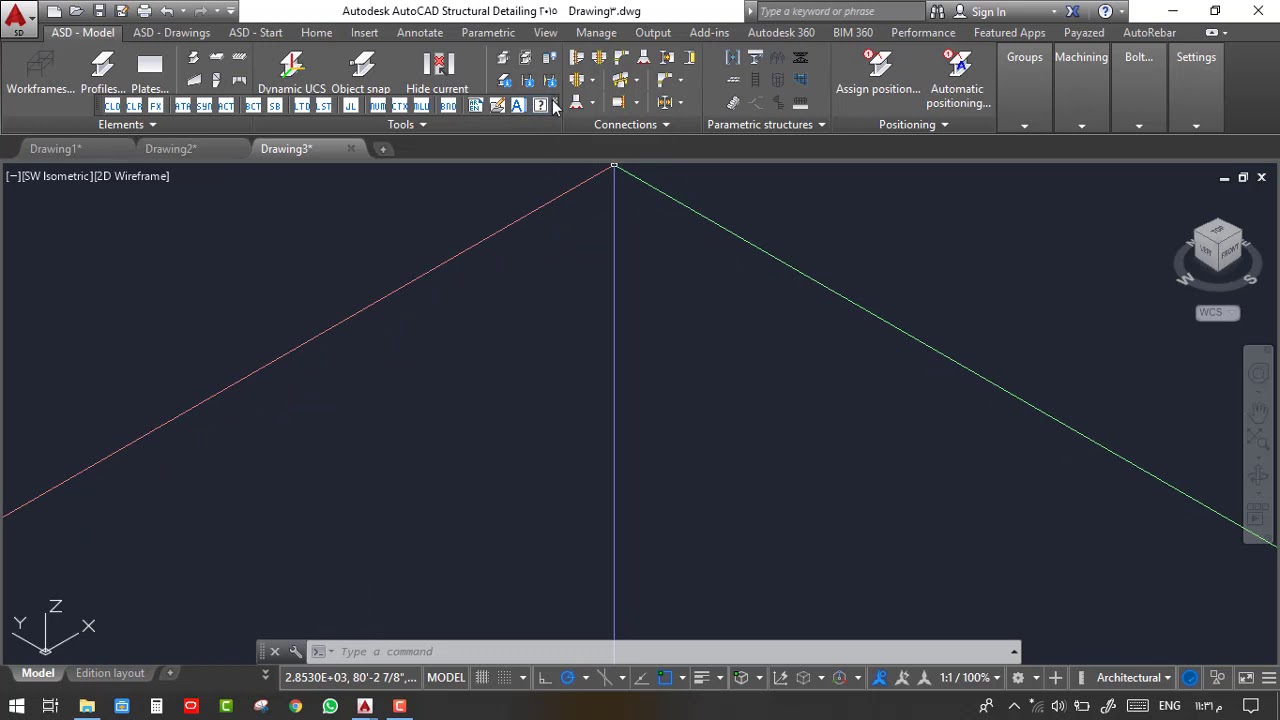Viewport: 1280px width, 720px height.
Task: Click the WCS label under the ViewCube
Action: pos(1217,313)
